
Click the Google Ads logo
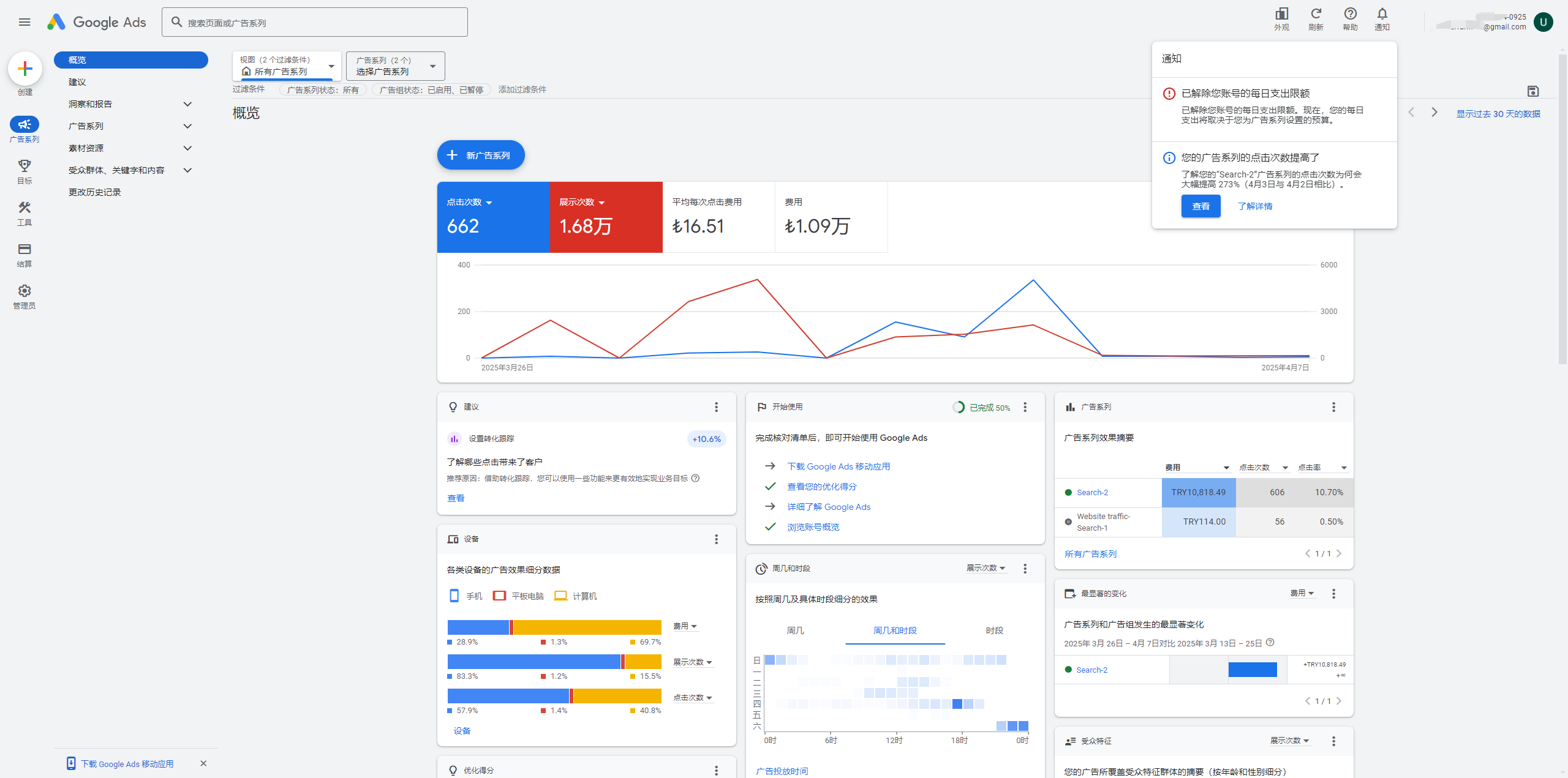coord(97,22)
